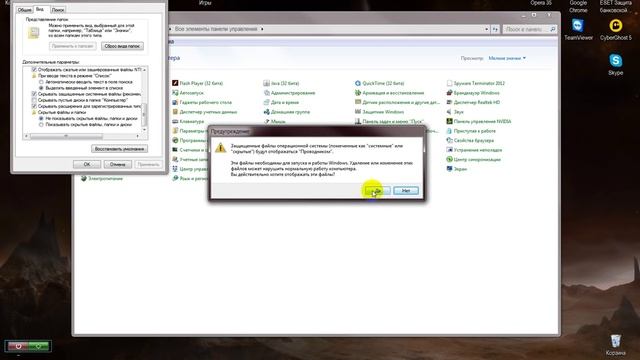Open the Мышь control panel icon
The image size is (640, 360).
(x=275, y=122)
